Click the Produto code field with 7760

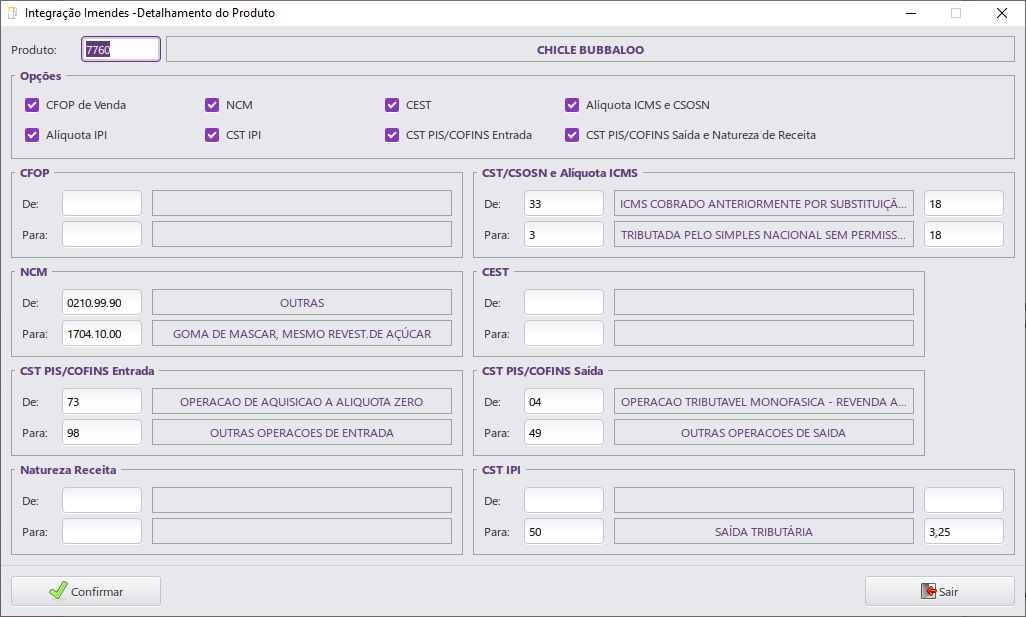coord(121,49)
